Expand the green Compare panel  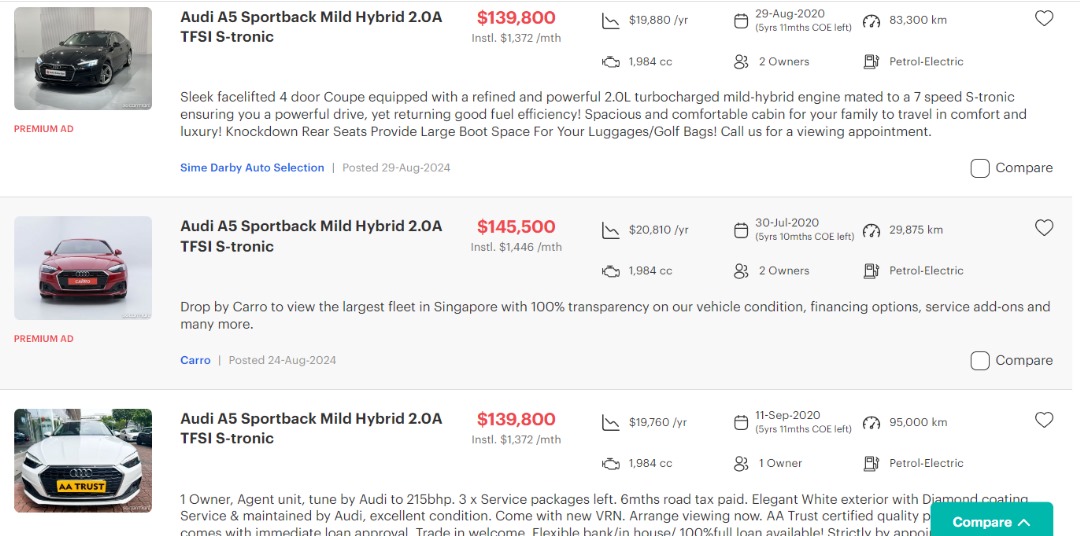[991, 521]
